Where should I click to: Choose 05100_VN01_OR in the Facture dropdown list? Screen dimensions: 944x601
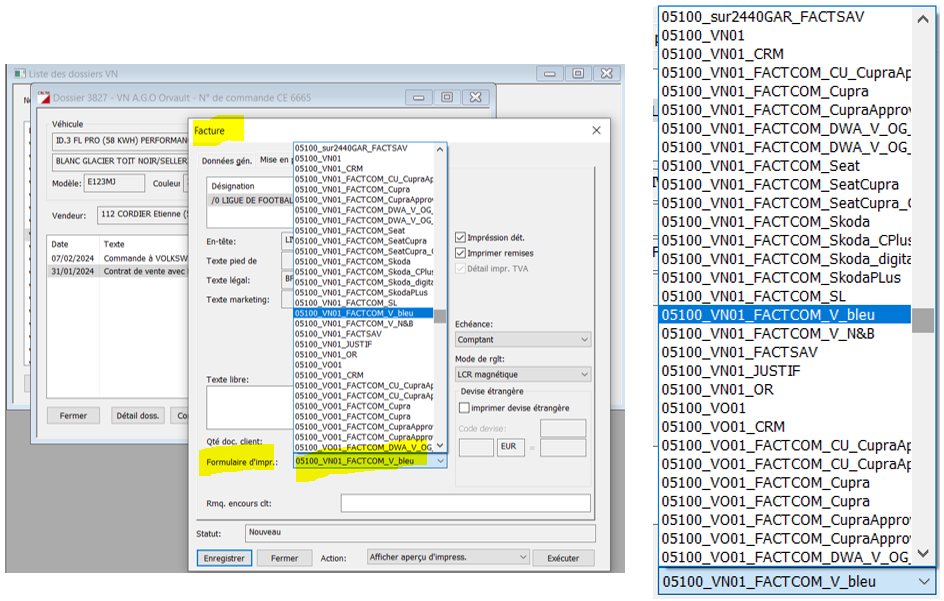[364, 355]
